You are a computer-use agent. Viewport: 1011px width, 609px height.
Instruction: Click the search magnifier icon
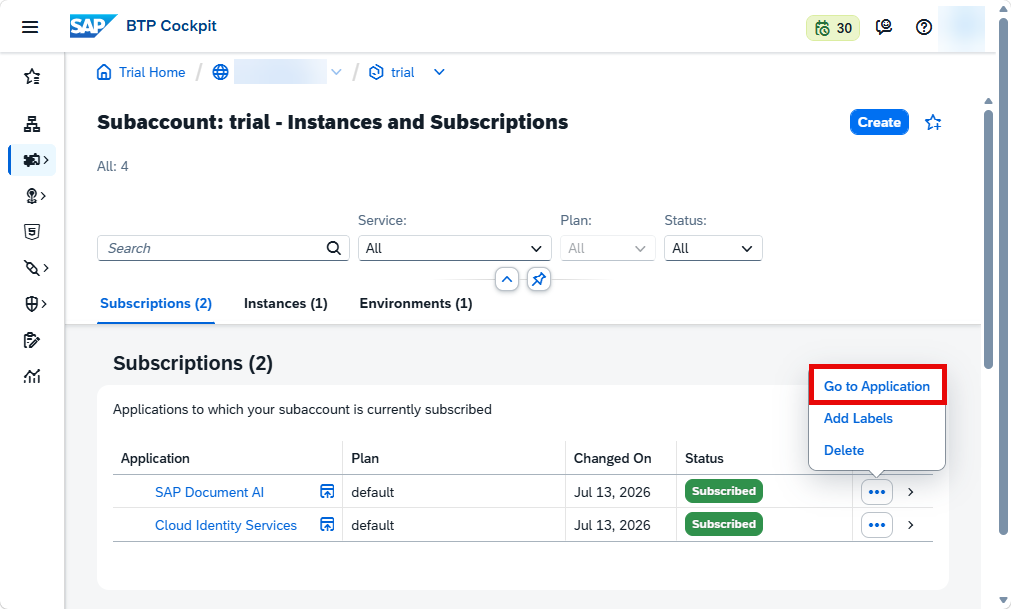333,248
